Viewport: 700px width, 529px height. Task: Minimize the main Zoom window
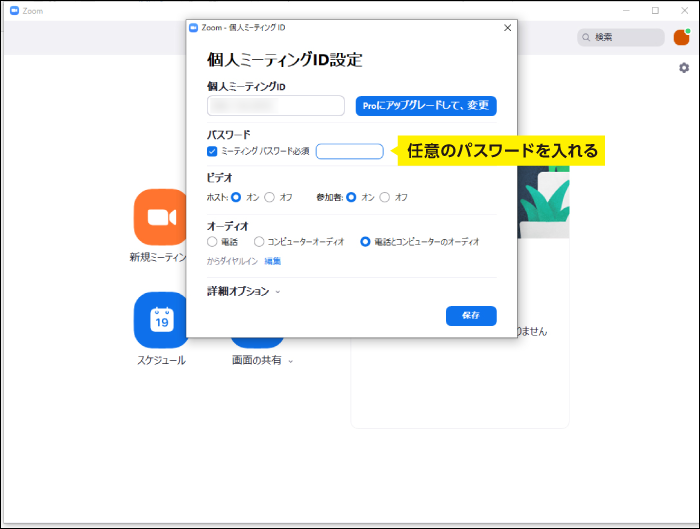(626, 11)
